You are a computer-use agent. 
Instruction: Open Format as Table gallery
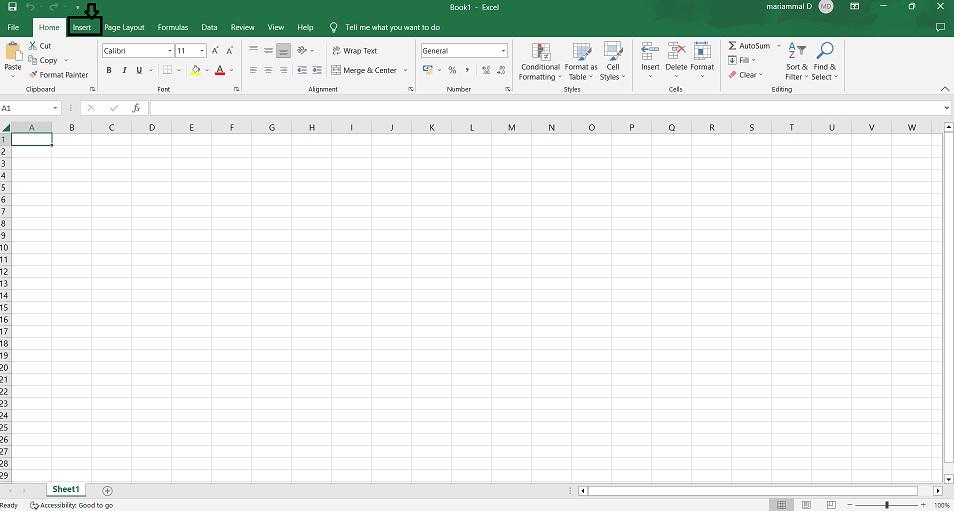tap(581, 61)
